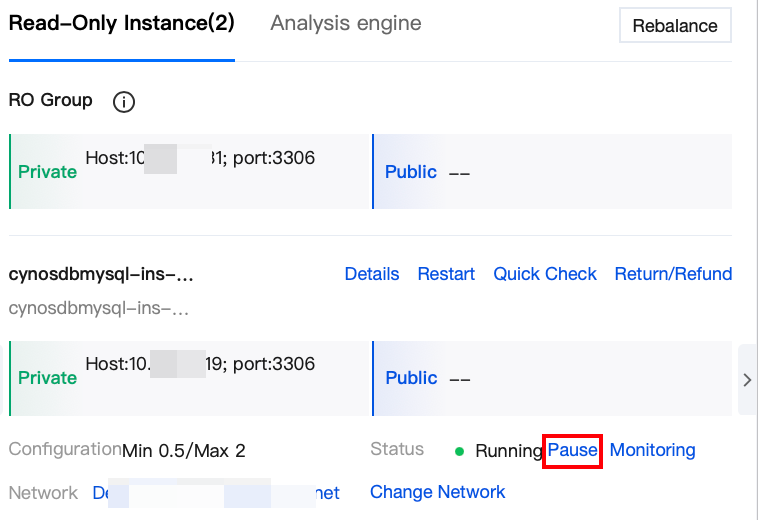
Task: Click the RO Group Public address field
Action: click(459, 172)
